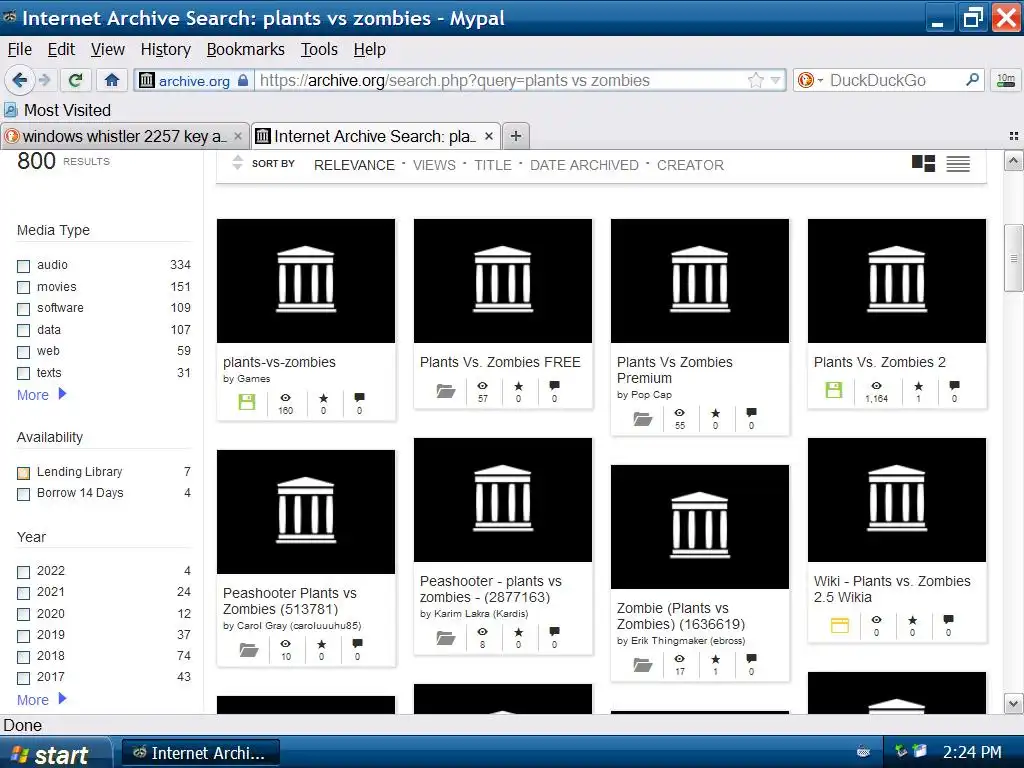Reload the page with the refresh icon
Screen dimensions: 1024x768
pos(75,80)
